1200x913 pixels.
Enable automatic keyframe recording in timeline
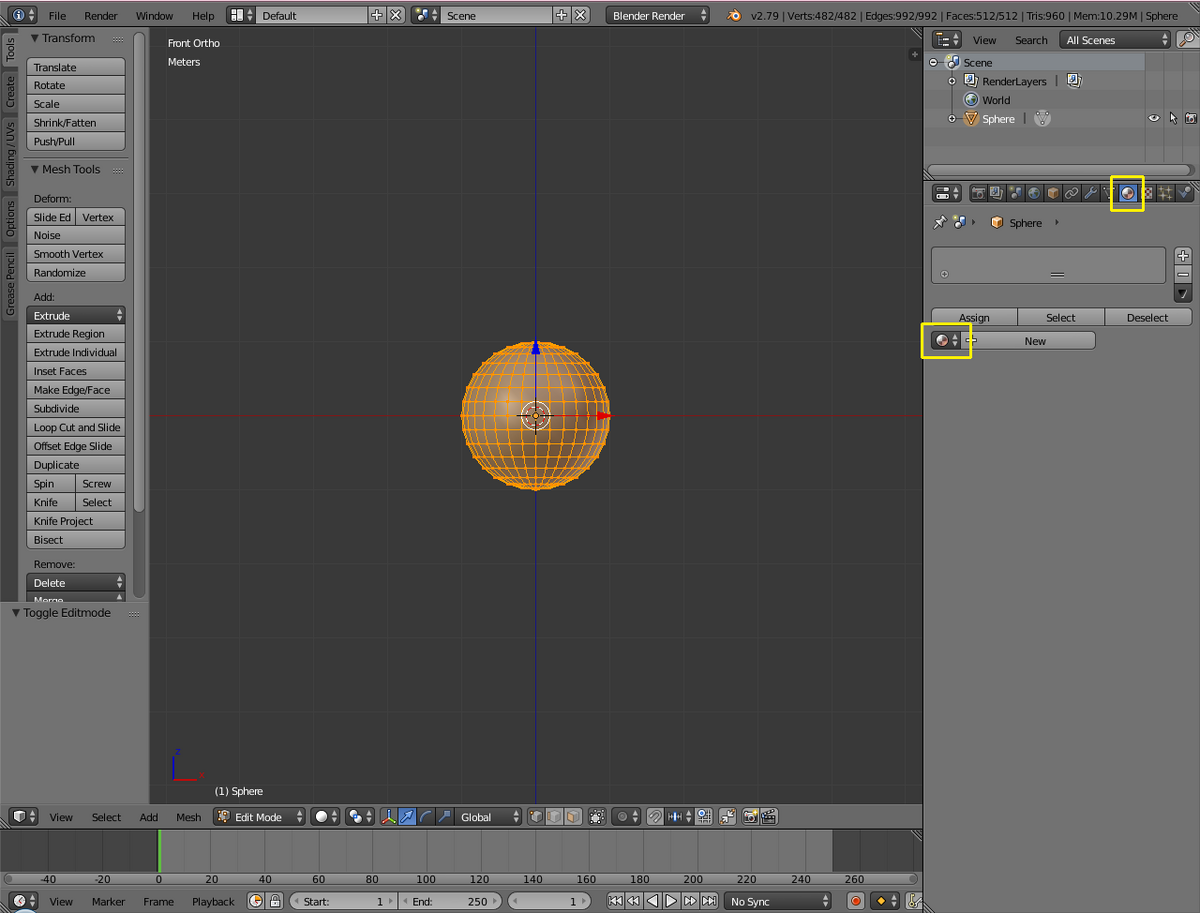[856, 901]
